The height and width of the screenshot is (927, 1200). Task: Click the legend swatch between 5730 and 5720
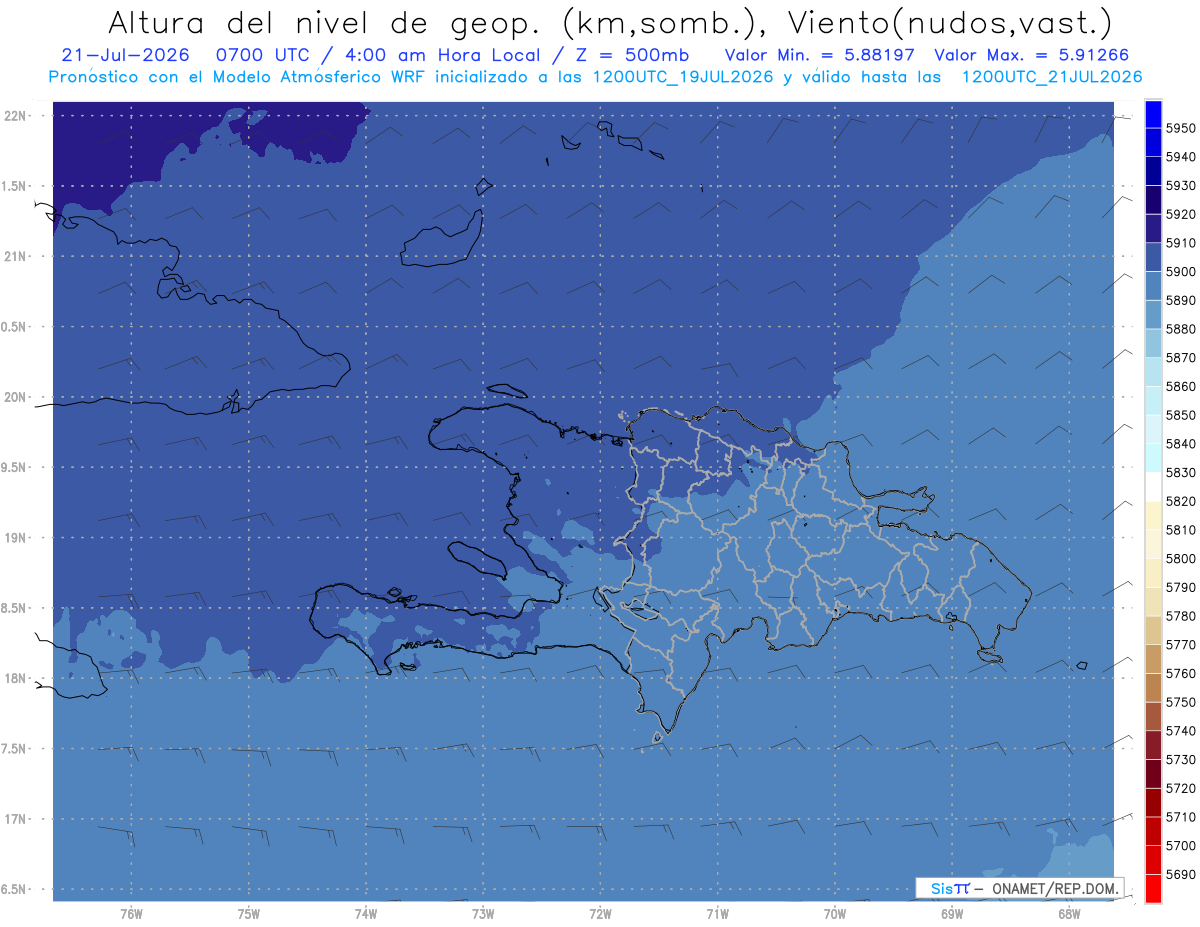(1153, 773)
